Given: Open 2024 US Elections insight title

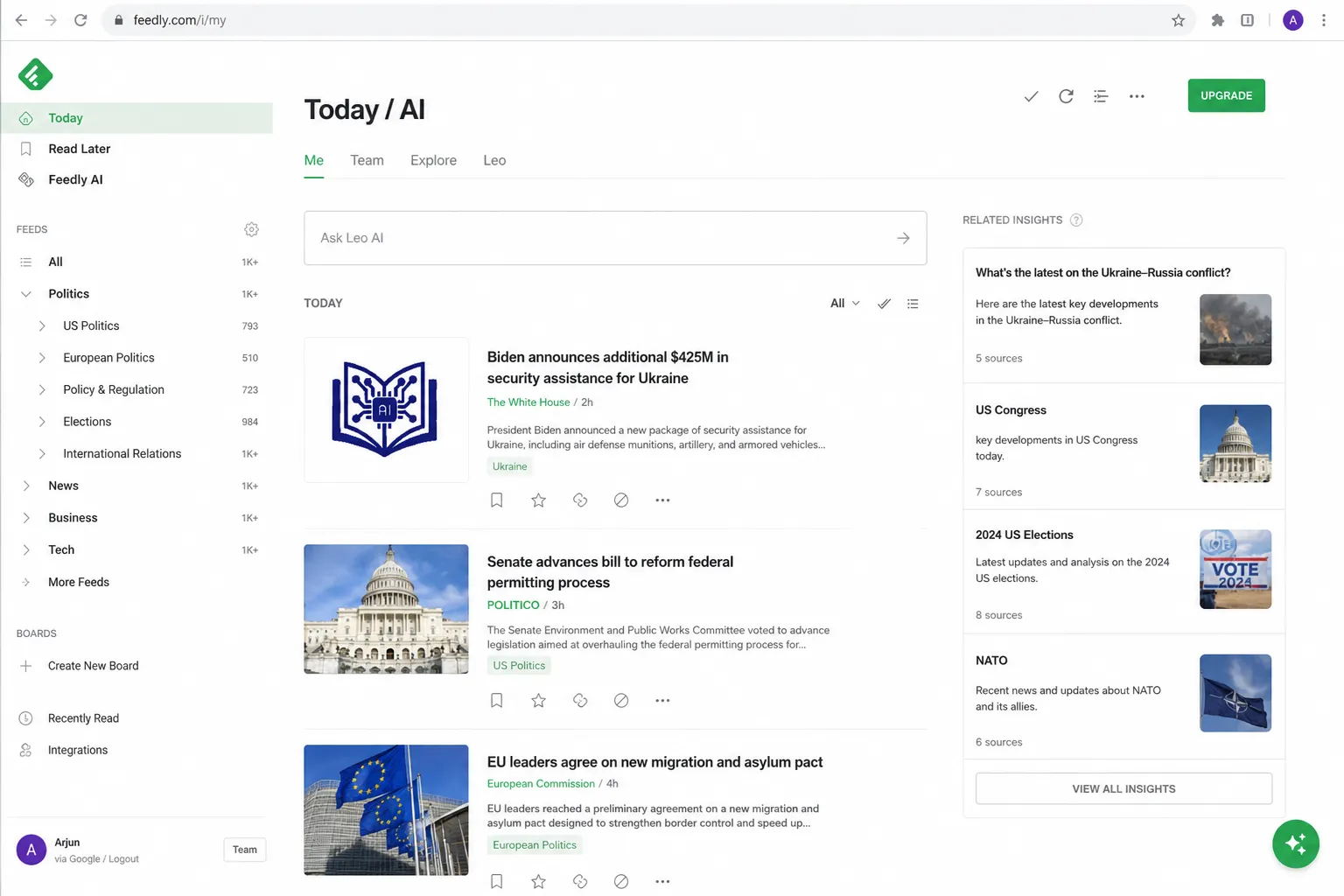Looking at the screenshot, I should (x=1024, y=535).
